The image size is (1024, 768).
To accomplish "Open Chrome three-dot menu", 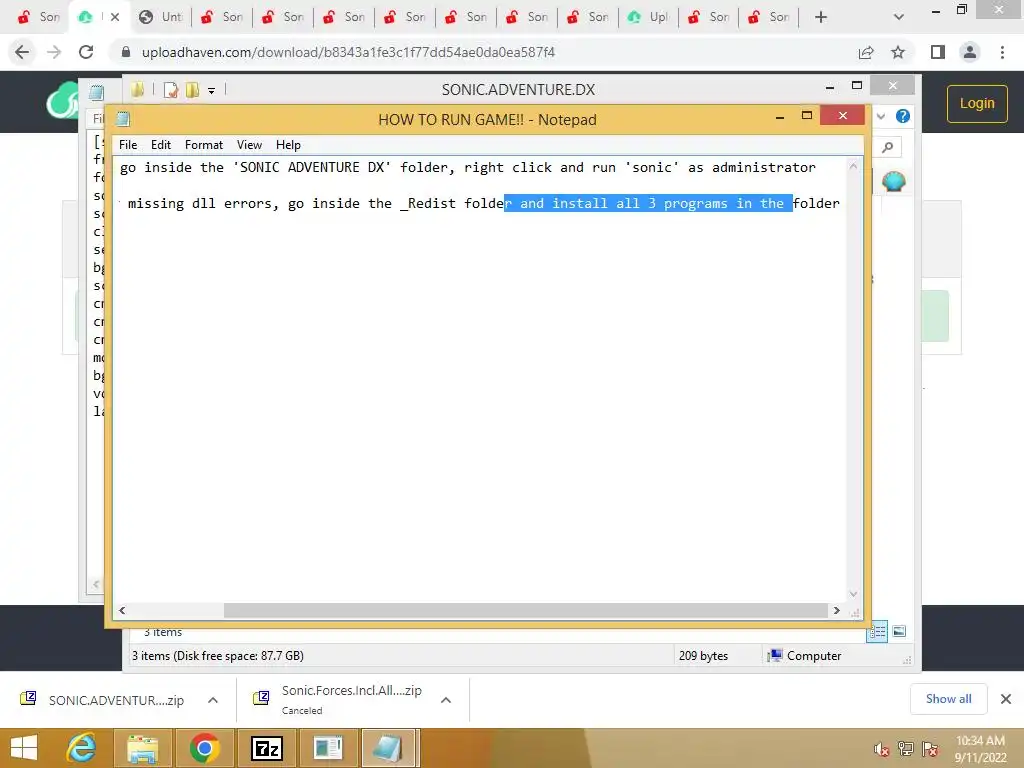I will click(1002, 52).
